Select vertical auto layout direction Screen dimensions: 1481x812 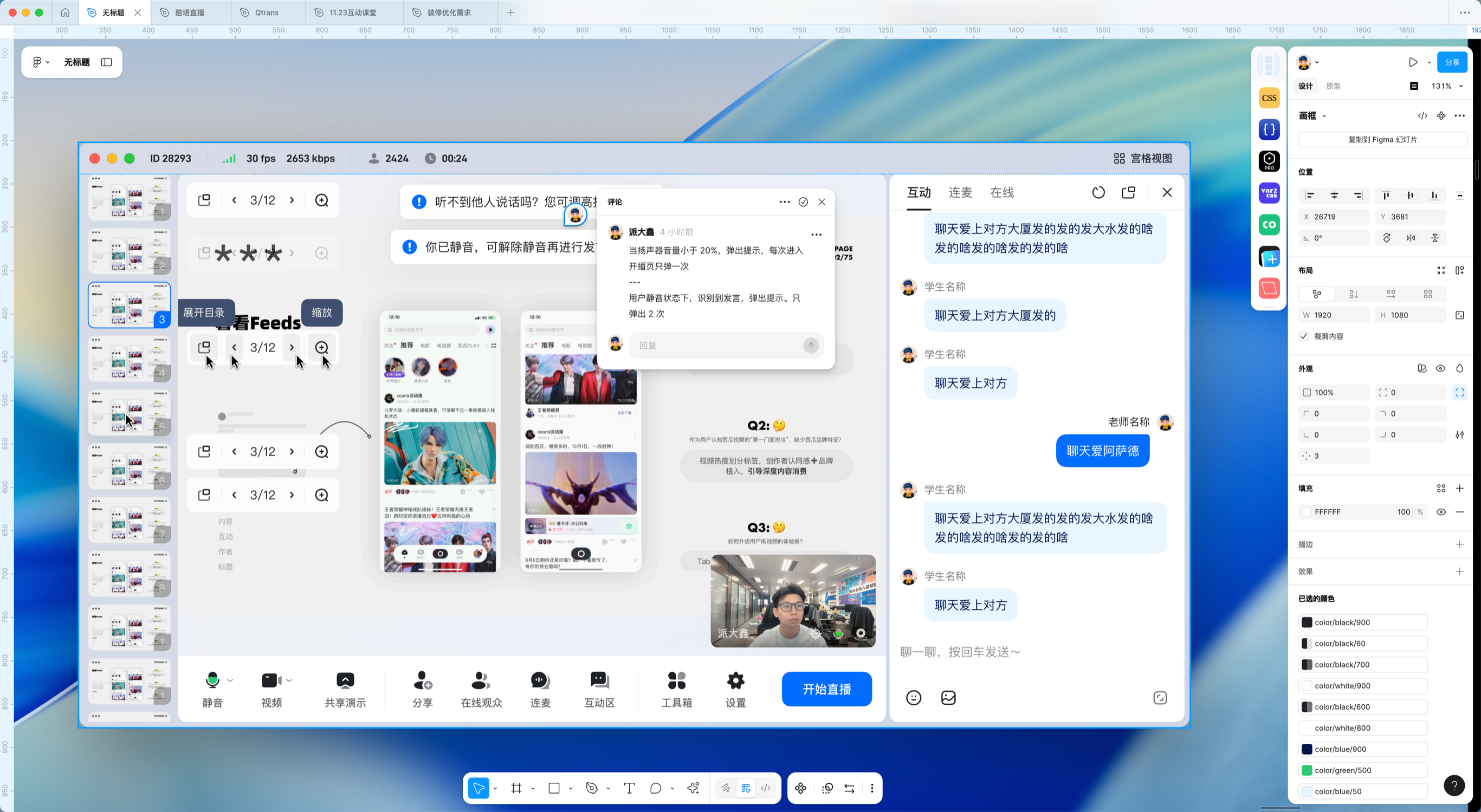1353,294
